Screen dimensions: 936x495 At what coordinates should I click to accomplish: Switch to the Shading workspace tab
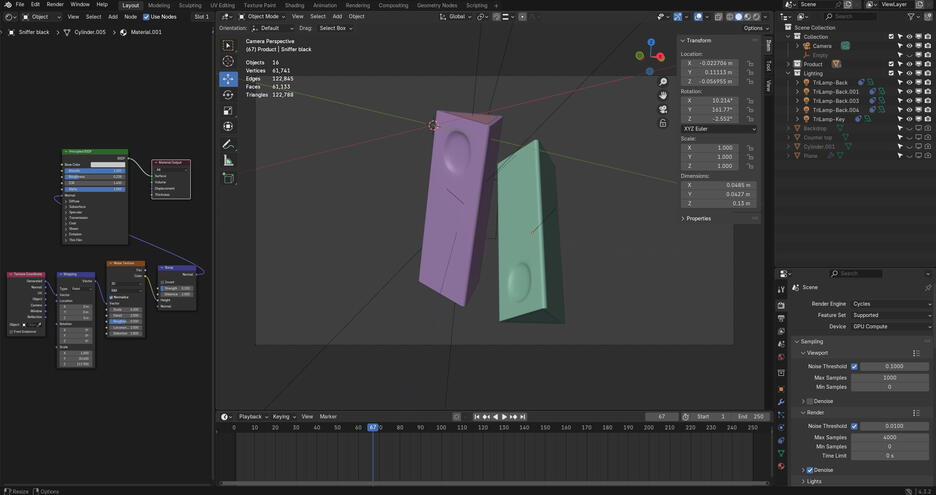coord(294,5)
